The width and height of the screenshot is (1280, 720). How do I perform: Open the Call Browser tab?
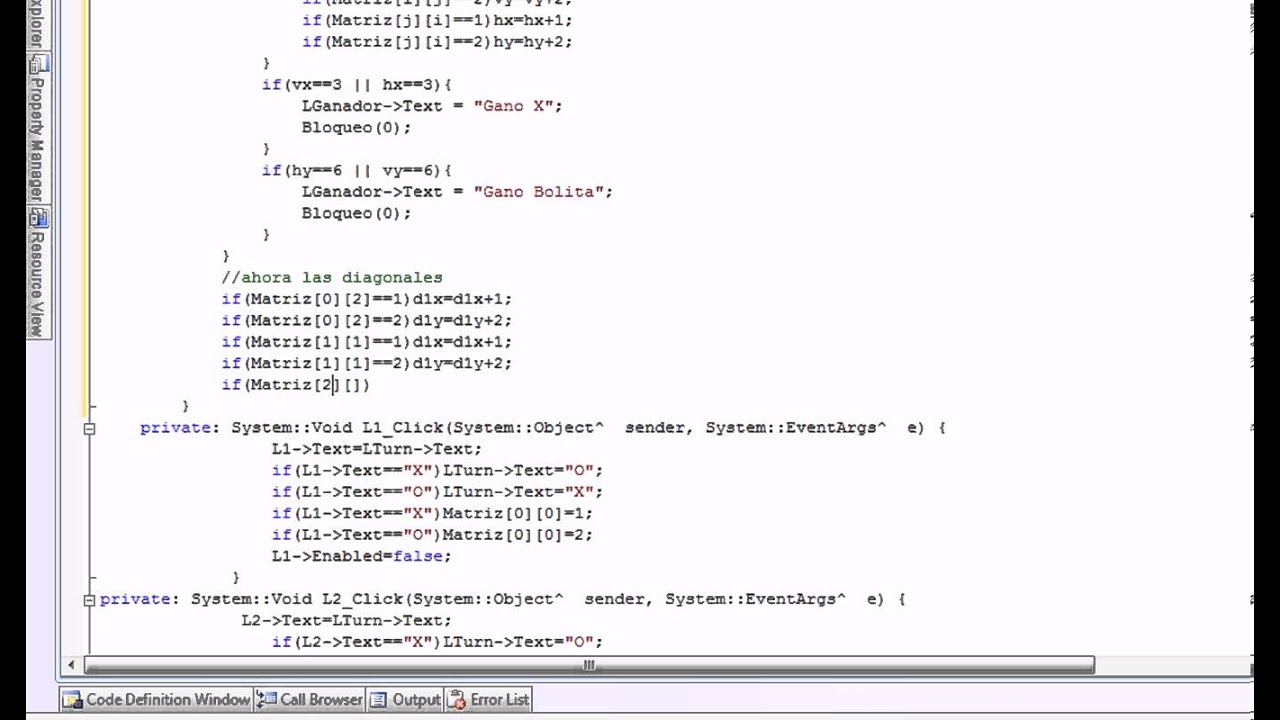(309, 699)
